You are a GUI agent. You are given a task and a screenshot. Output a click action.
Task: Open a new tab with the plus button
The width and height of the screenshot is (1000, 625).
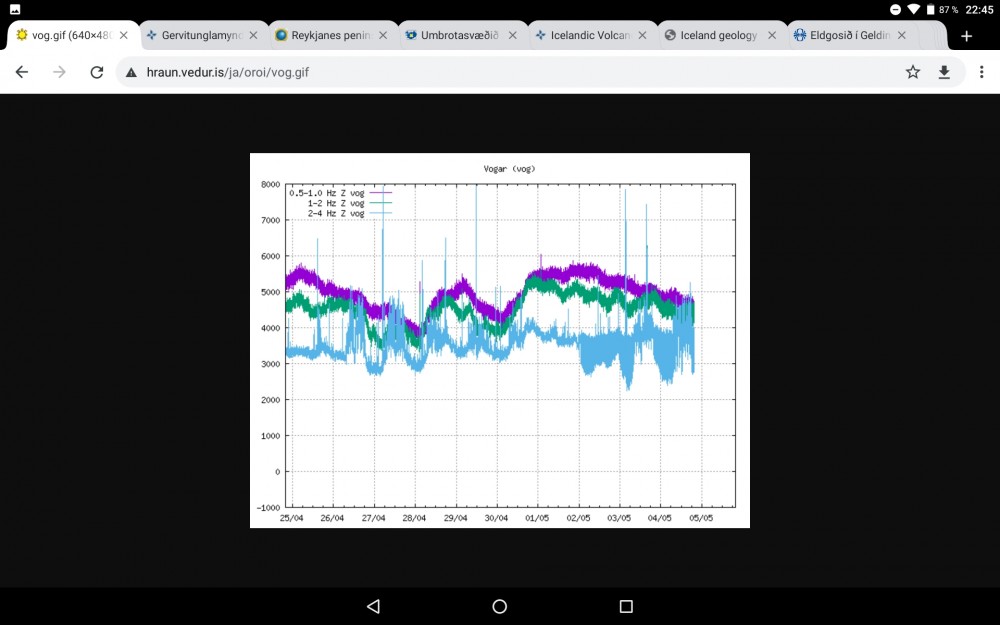point(966,35)
